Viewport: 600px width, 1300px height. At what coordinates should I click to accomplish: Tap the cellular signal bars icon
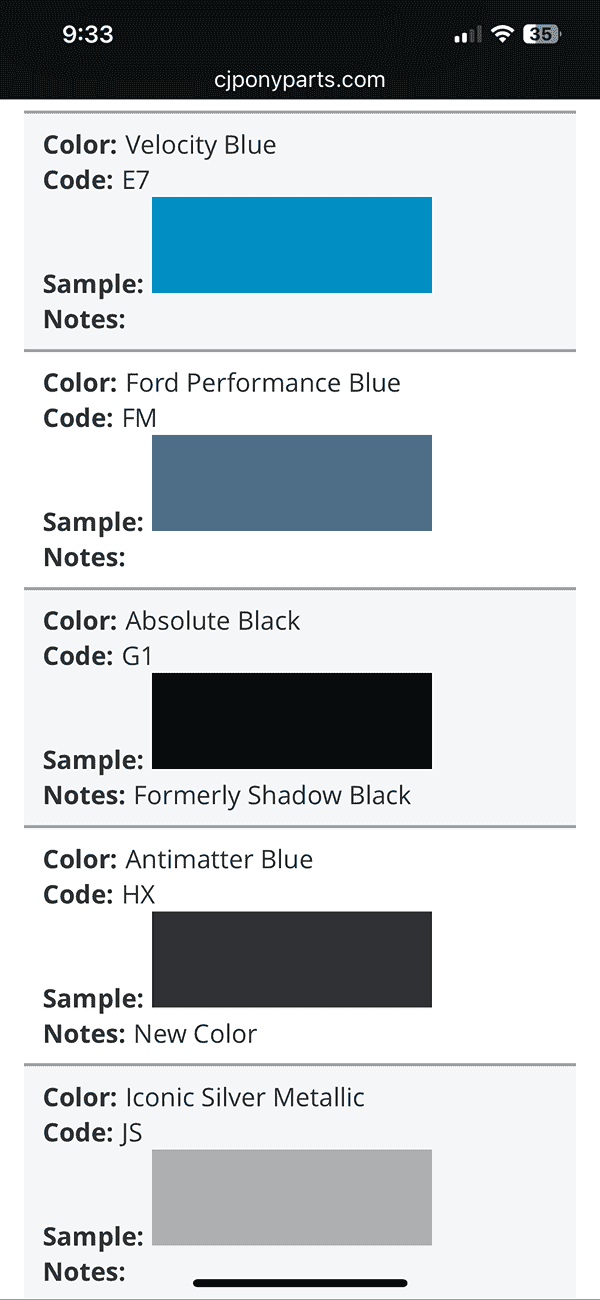coord(467,36)
